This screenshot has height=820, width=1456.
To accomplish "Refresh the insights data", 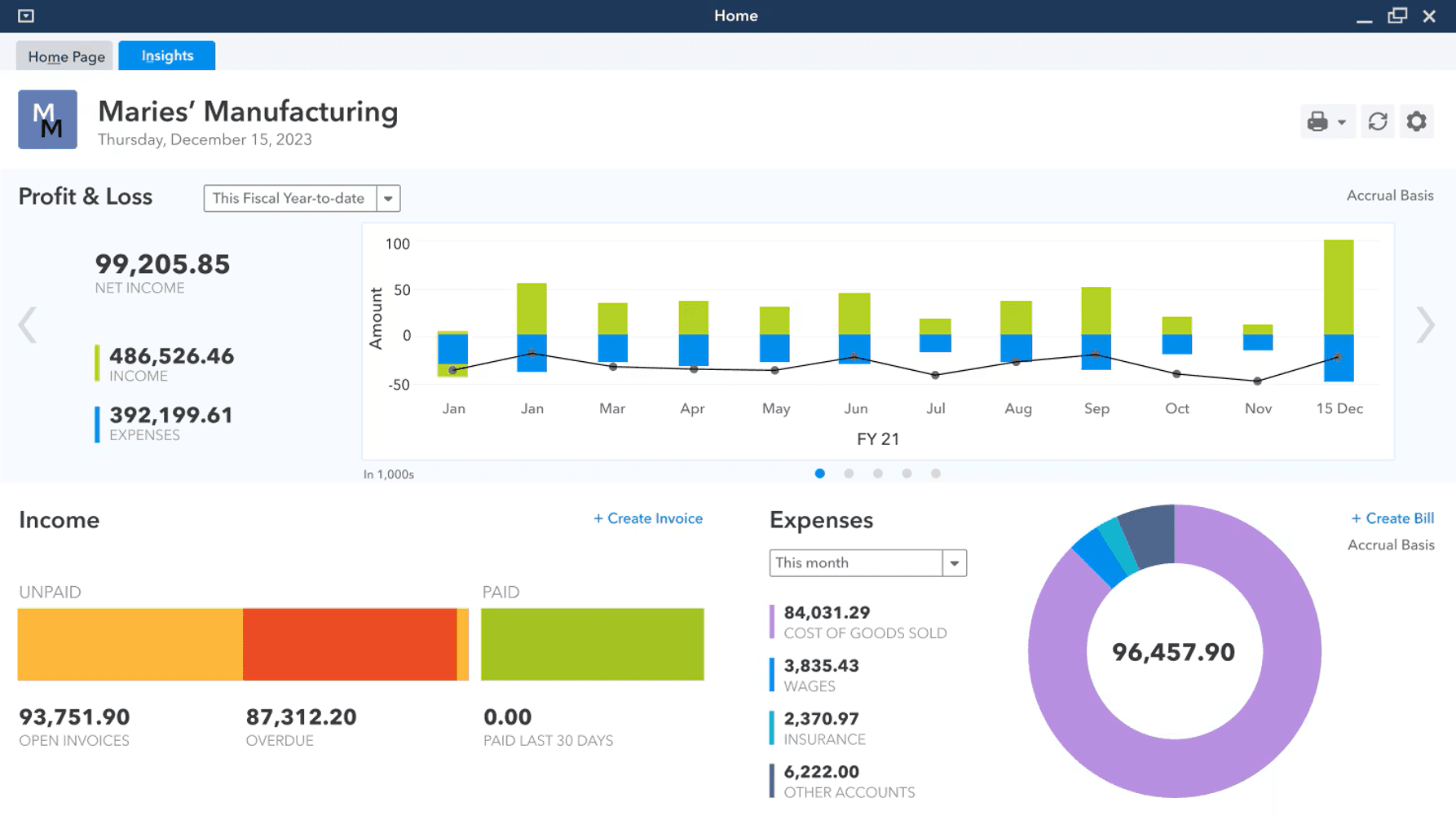I will click(1378, 121).
